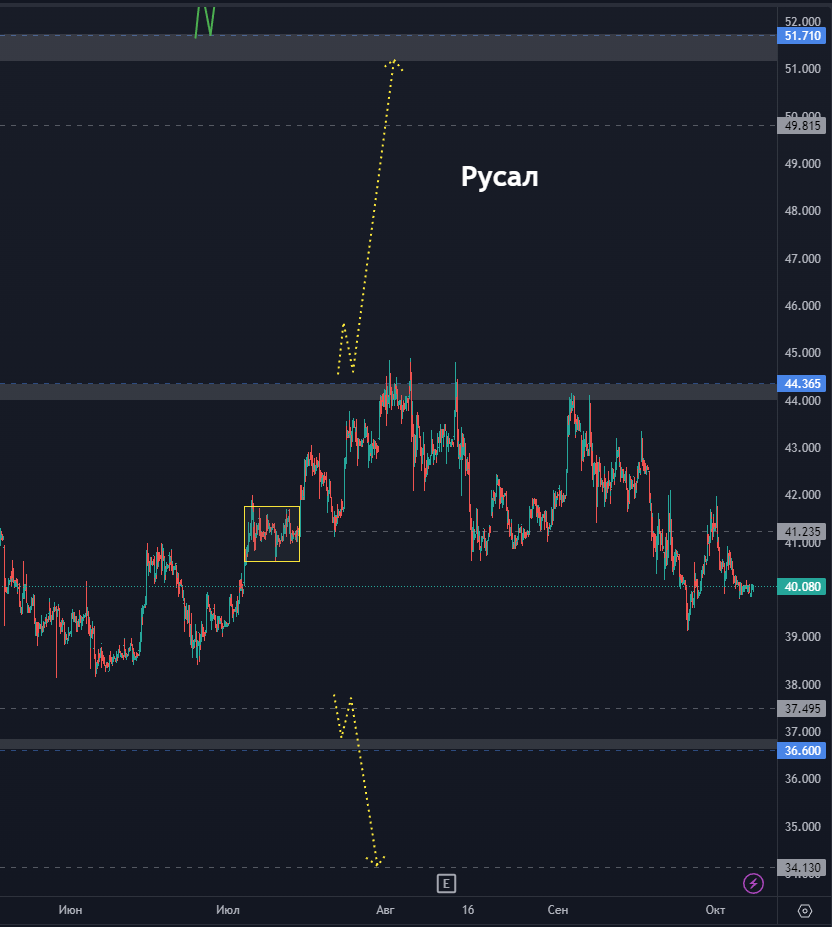
Task: Click the 16 date axis label
Action: pyautogui.click(x=468, y=910)
